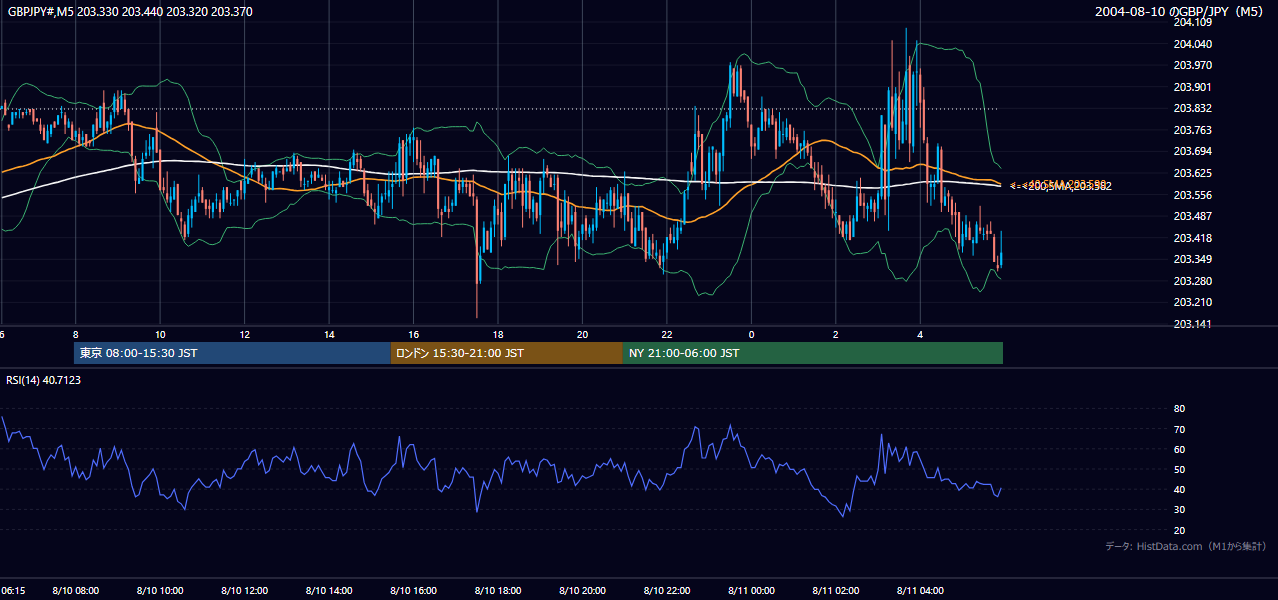Click the 8/10 16:00 time axis label
Image resolution: width=1278 pixels, height=600 pixels.
coord(414,591)
